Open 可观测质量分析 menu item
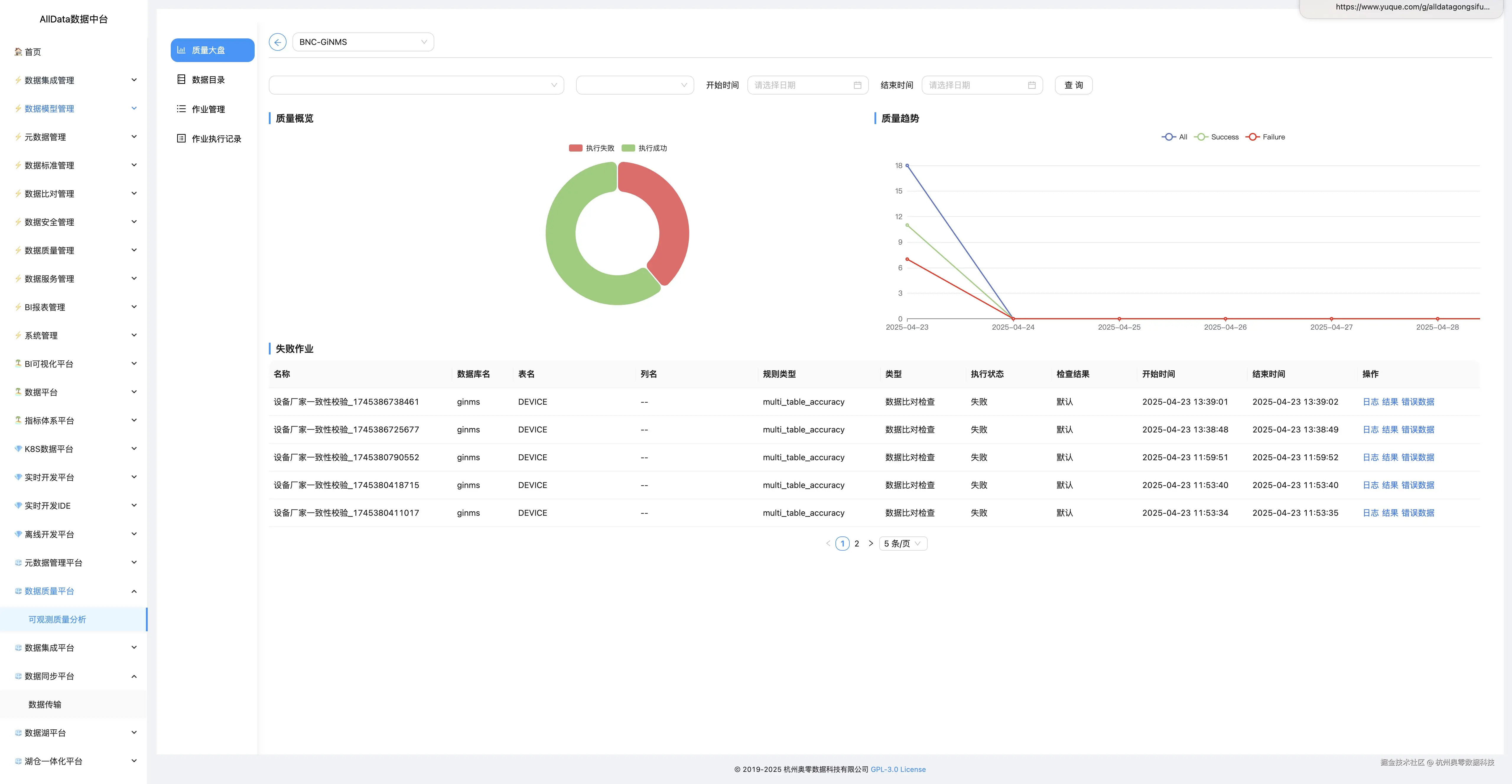1512x784 pixels. [x=57, y=619]
